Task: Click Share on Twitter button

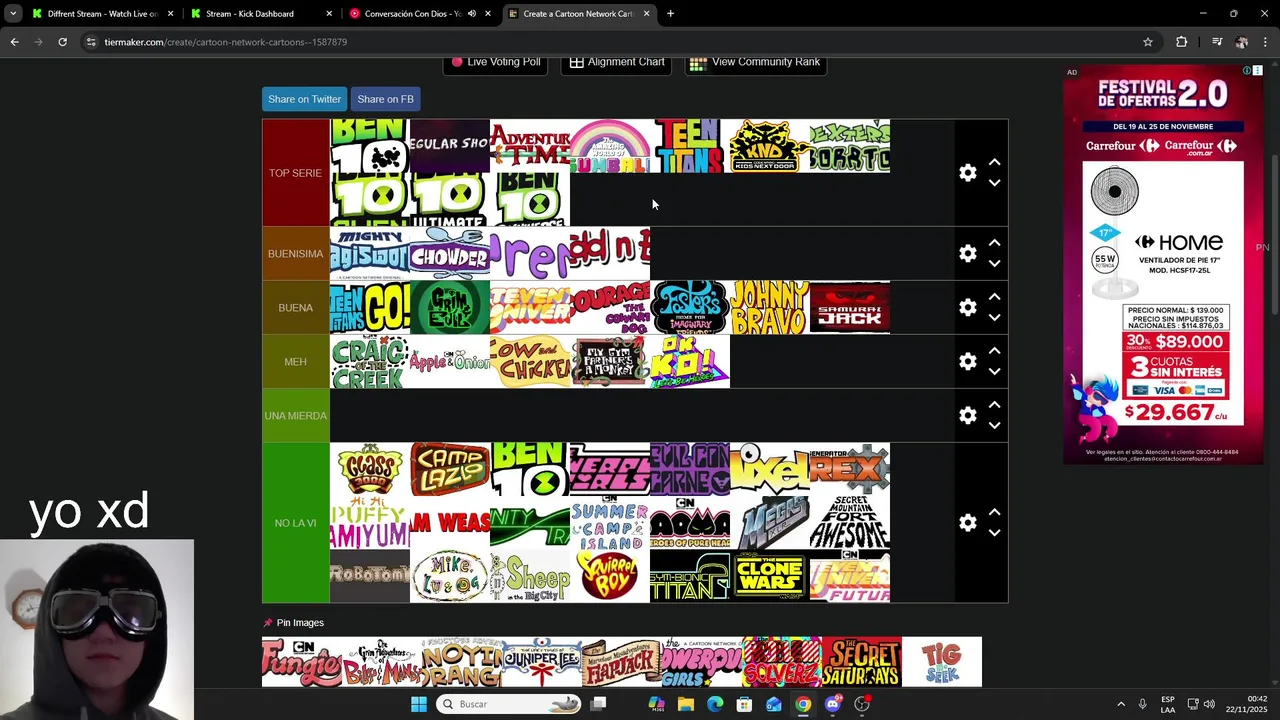Action: [x=304, y=99]
